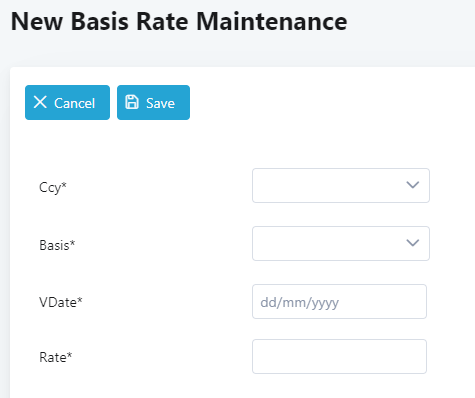The width and height of the screenshot is (475, 398).
Task: Focus the VDate date input field
Action: (339, 301)
